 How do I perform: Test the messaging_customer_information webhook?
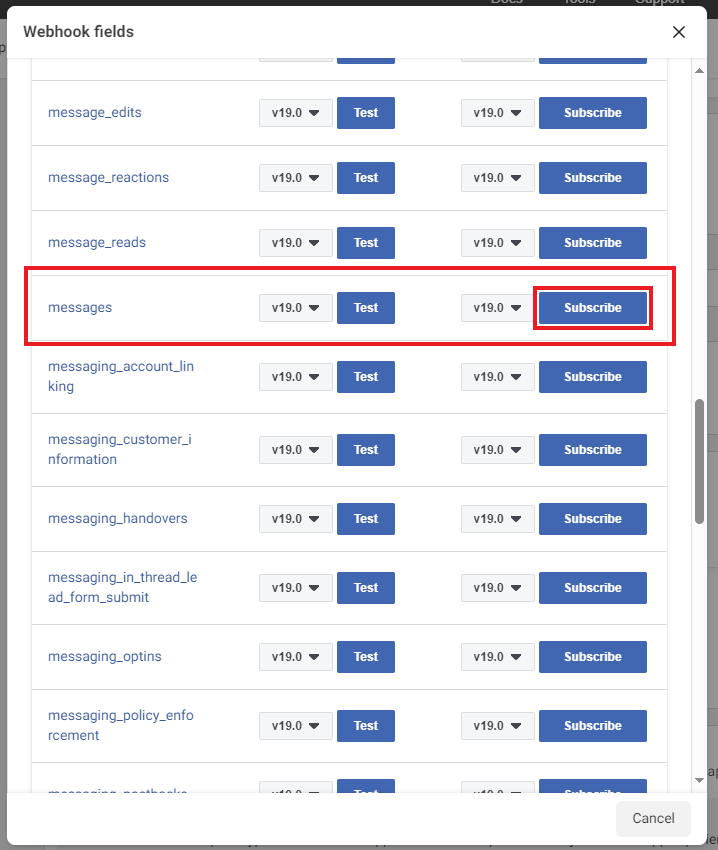(366, 450)
